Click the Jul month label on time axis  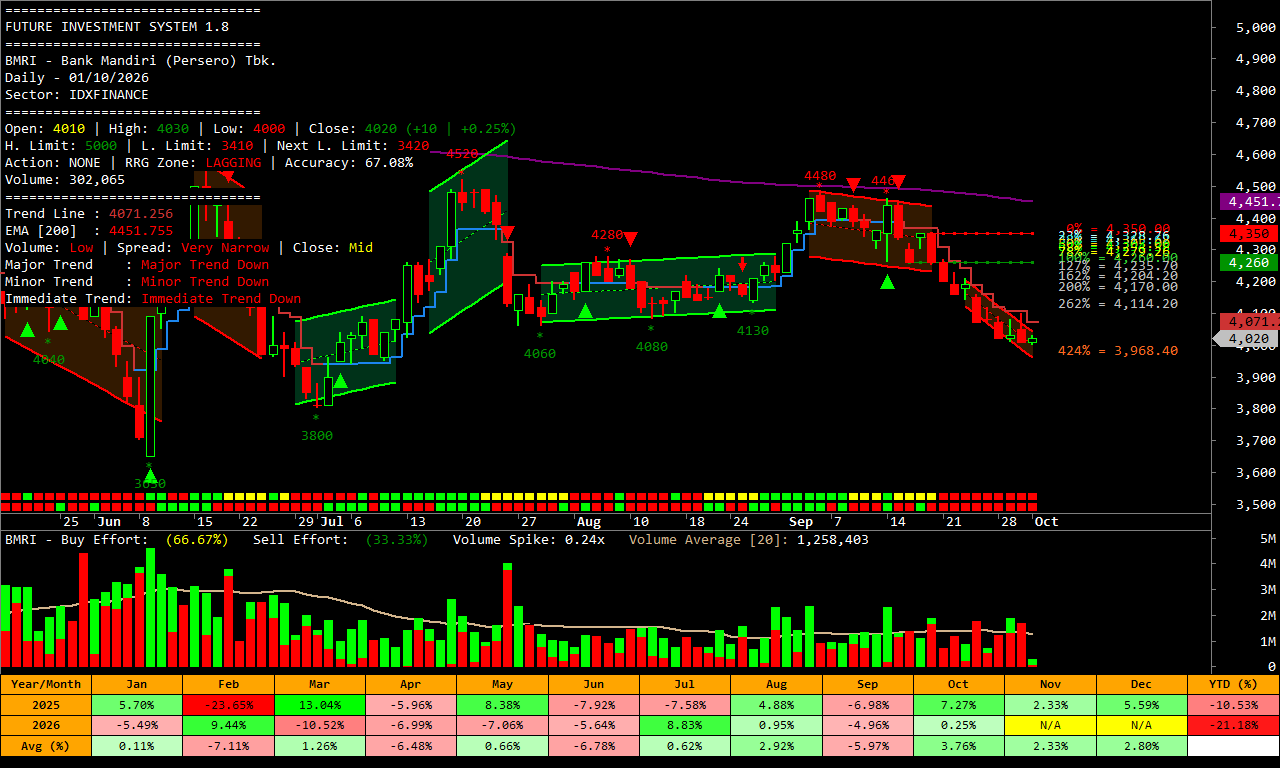pos(332,522)
